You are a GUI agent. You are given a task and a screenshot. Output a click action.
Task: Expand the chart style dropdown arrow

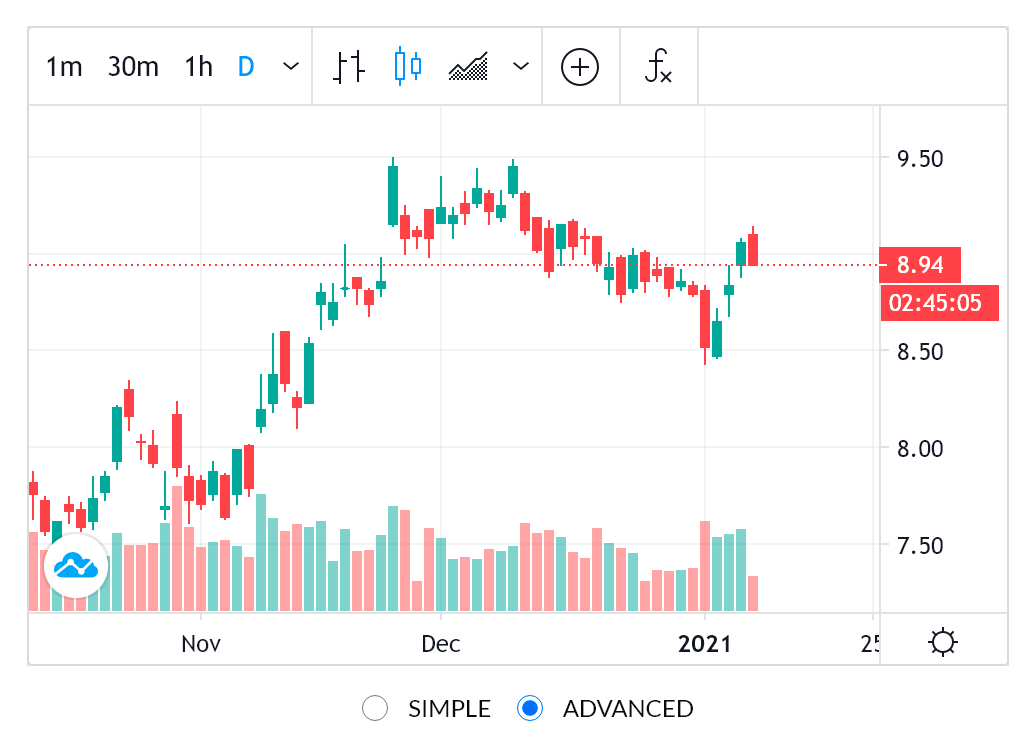pos(520,67)
